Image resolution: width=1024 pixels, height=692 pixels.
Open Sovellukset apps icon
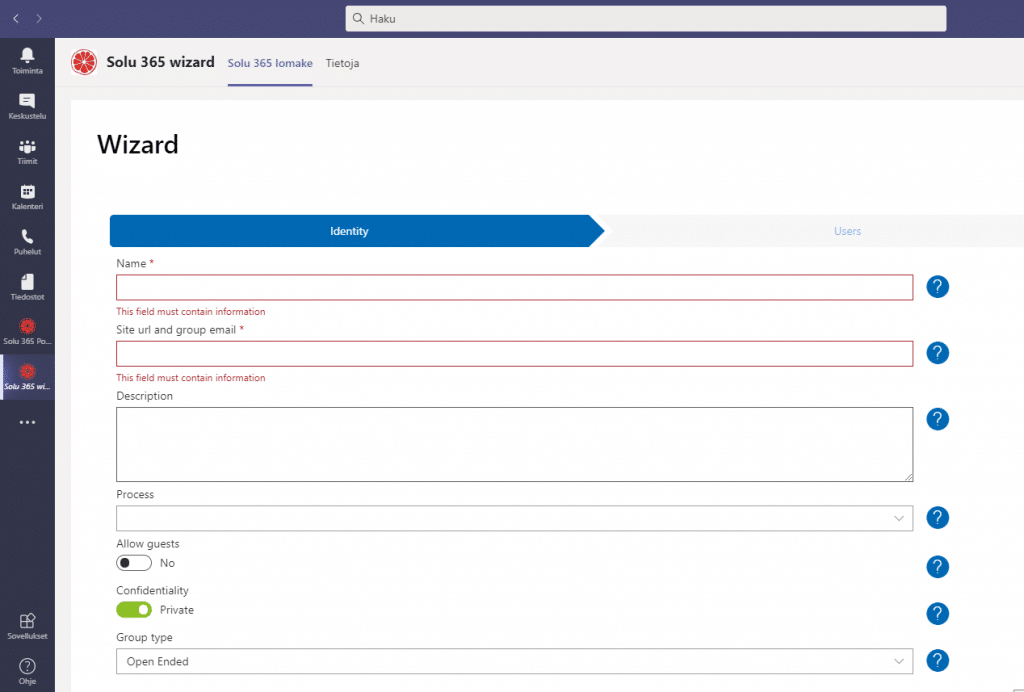pos(27,624)
